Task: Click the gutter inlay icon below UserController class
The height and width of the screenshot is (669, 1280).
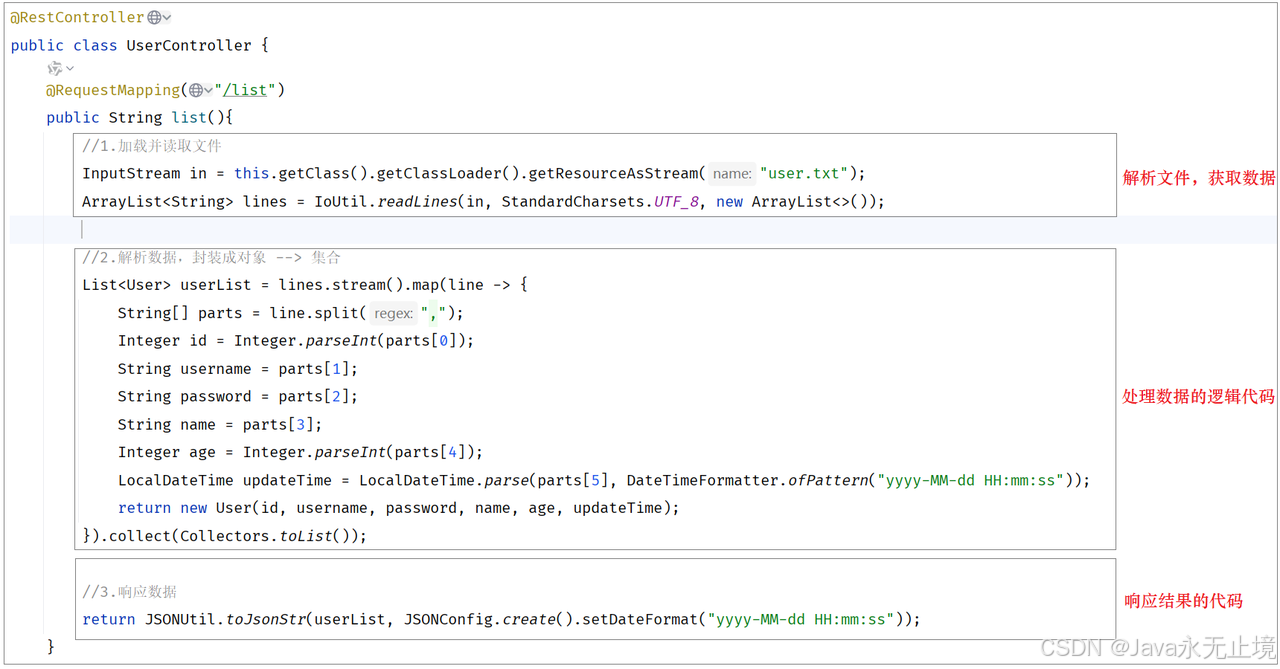Action: tap(55, 68)
